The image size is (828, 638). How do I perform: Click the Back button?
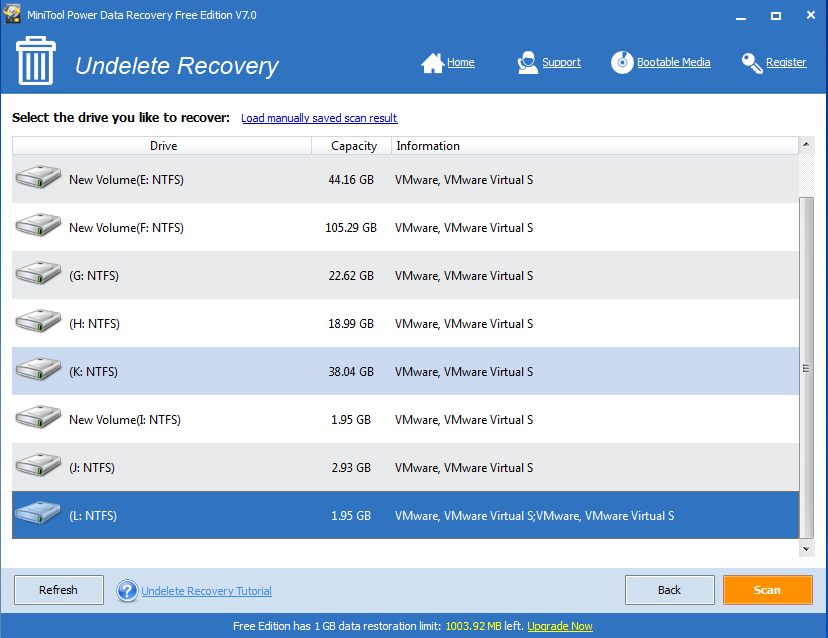point(670,590)
